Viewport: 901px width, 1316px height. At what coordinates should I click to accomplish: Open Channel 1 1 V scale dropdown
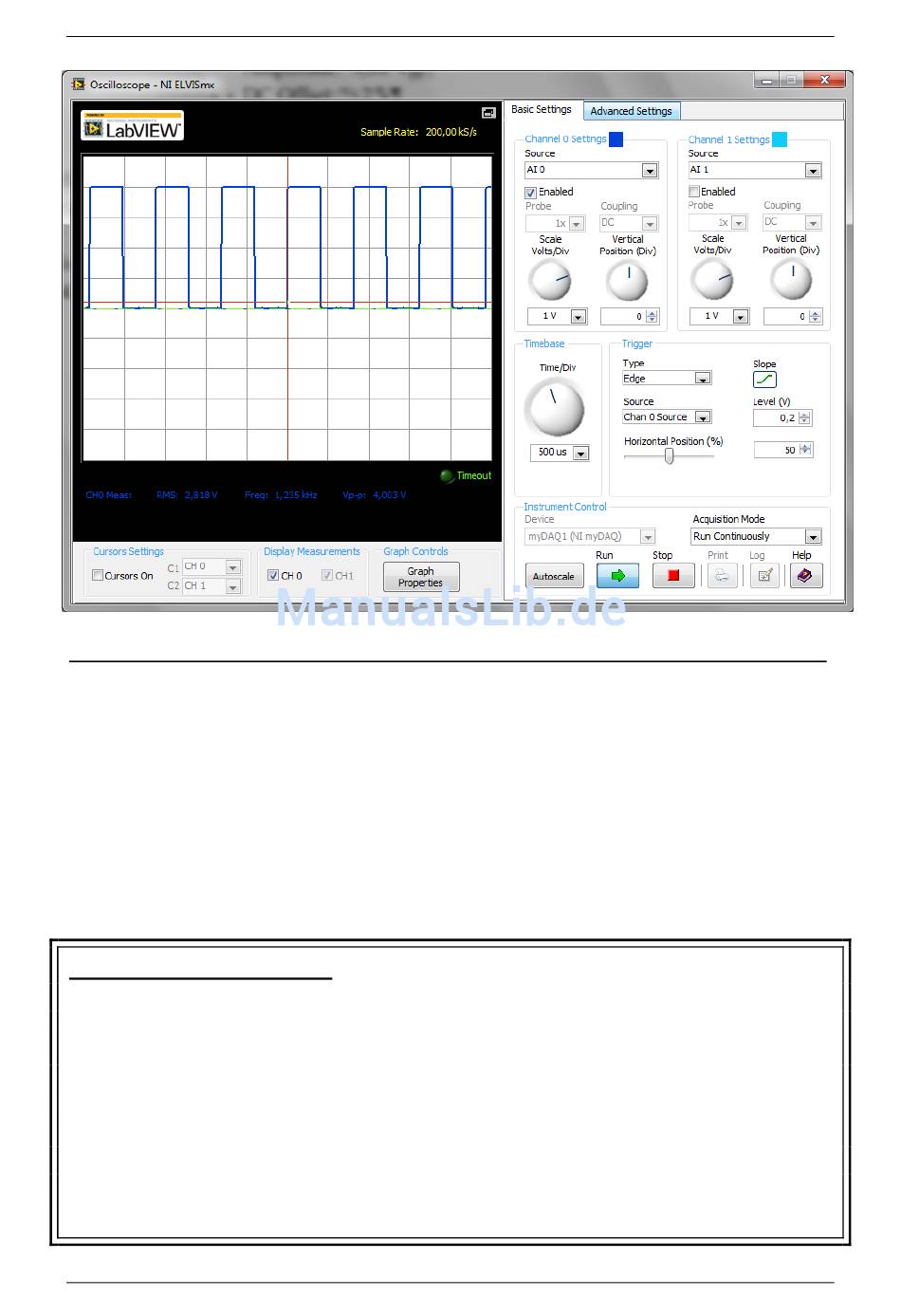coord(741,317)
